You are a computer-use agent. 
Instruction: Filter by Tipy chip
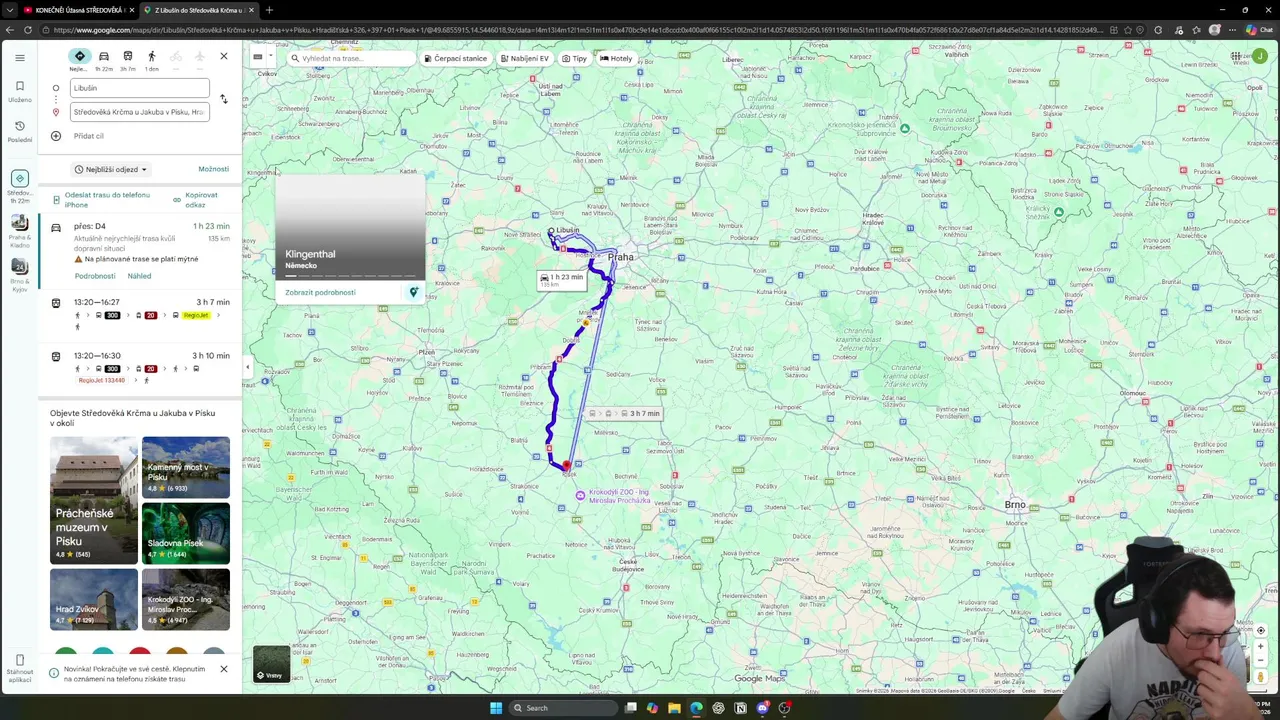click(574, 58)
